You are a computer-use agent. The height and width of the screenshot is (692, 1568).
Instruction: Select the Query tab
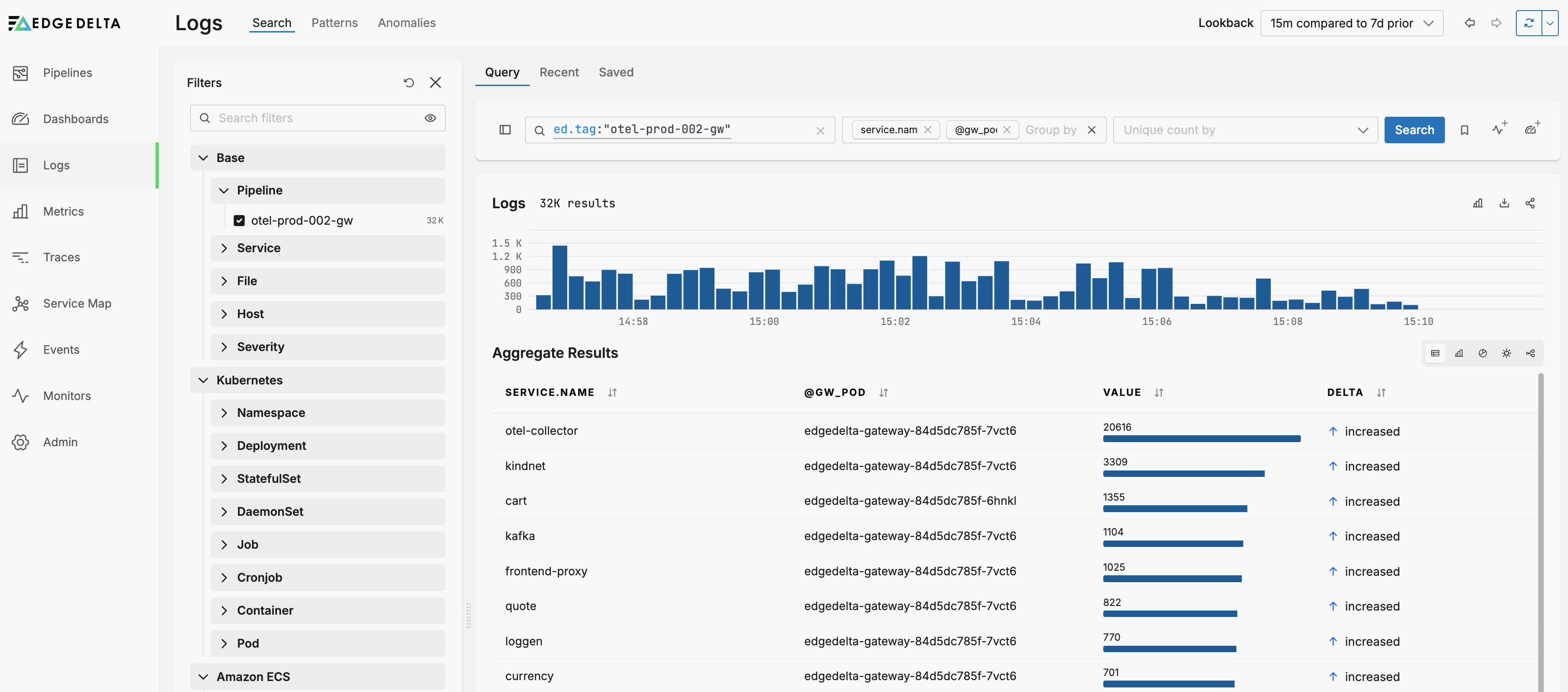tap(502, 72)
